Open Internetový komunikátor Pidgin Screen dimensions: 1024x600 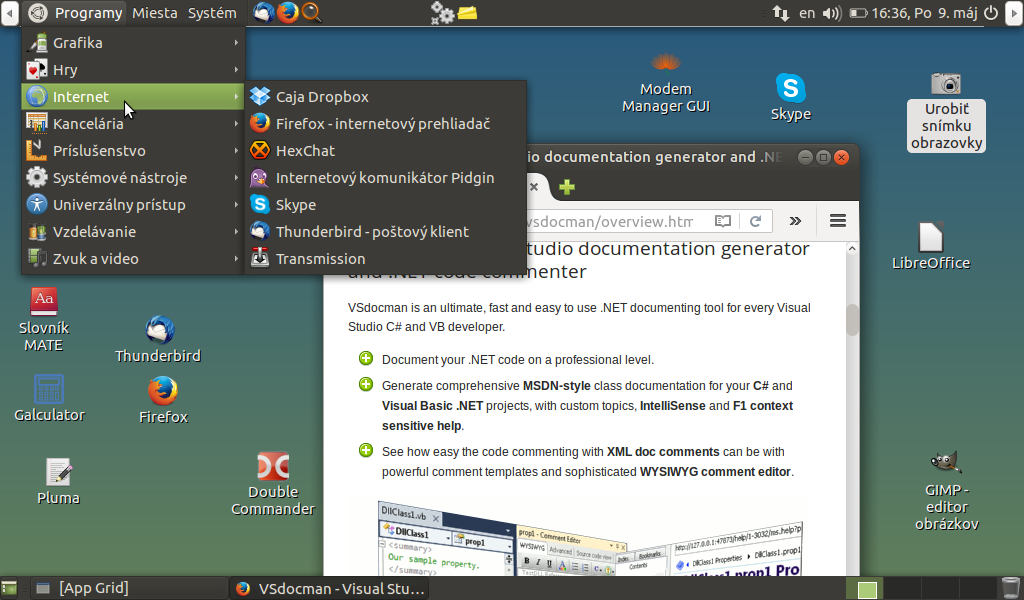point(385,178)
